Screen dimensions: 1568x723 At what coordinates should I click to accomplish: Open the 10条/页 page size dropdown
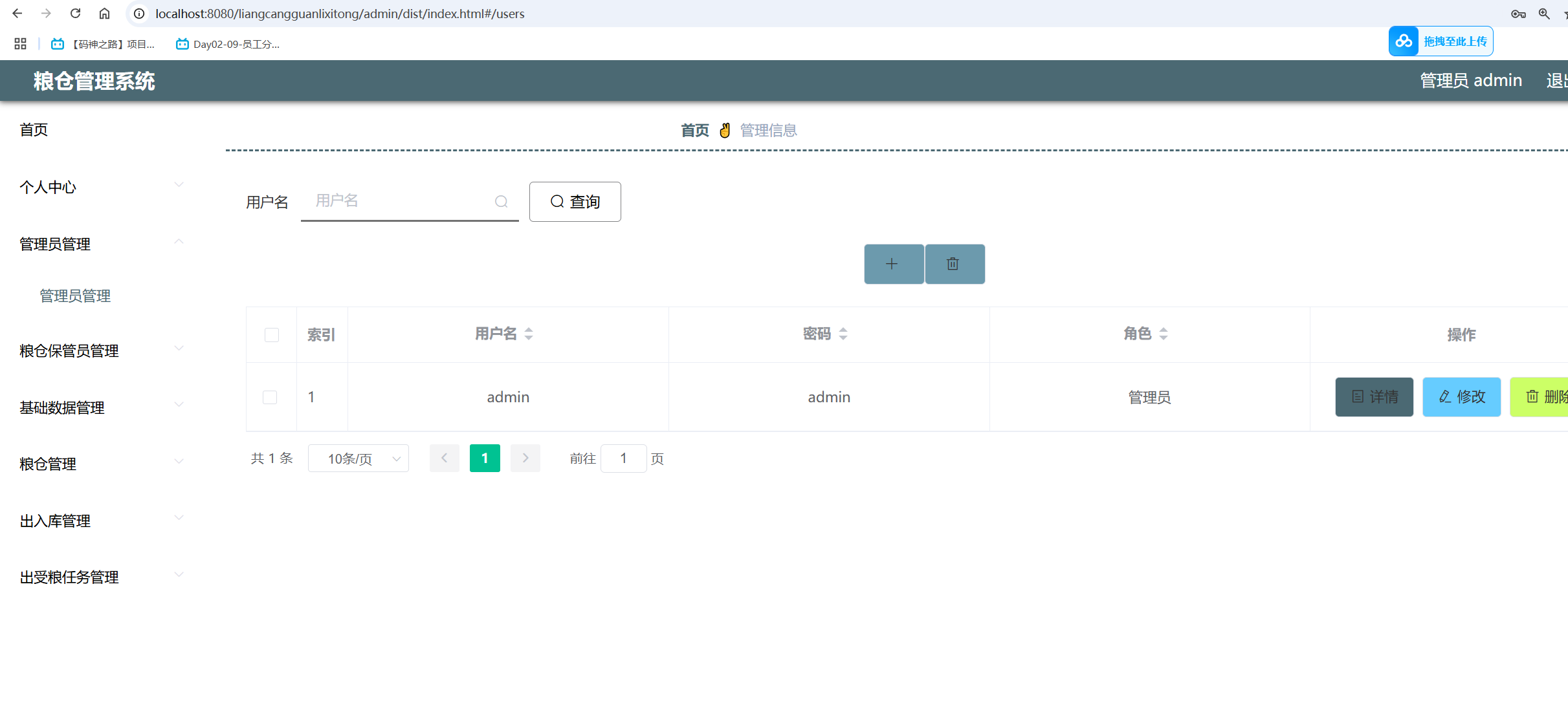pos(359,459)
